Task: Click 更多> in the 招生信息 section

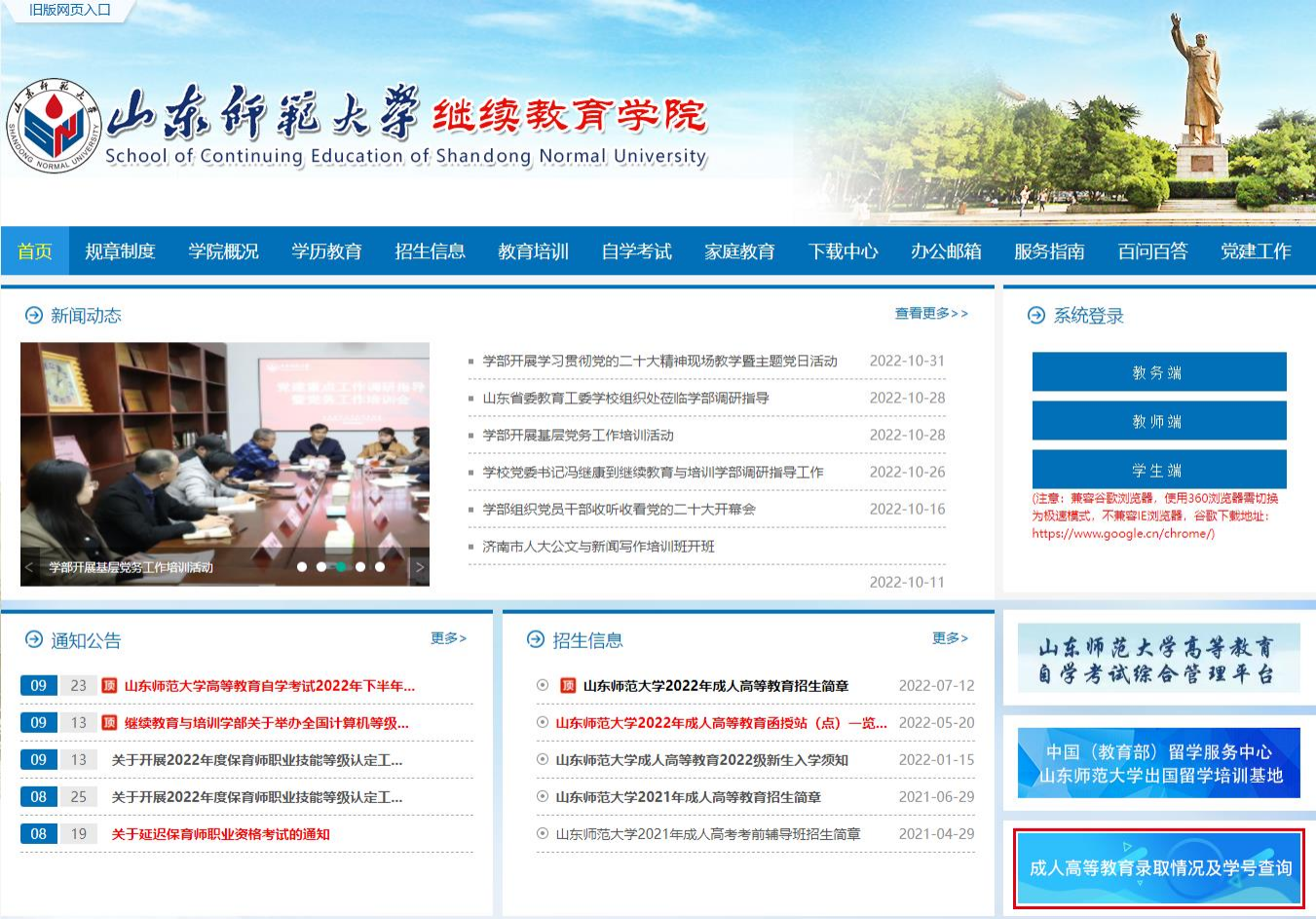Action: (950, 638)
